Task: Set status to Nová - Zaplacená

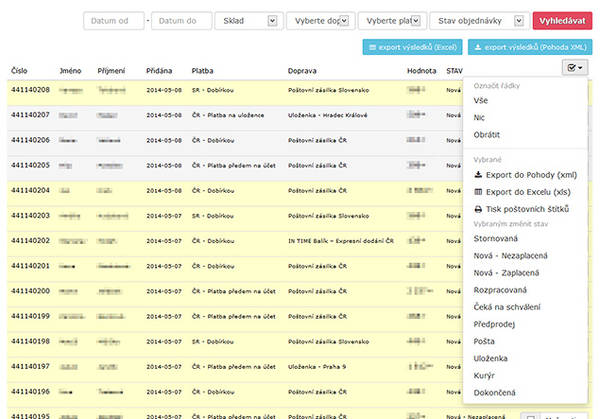Action: click(x=506, y=273)
